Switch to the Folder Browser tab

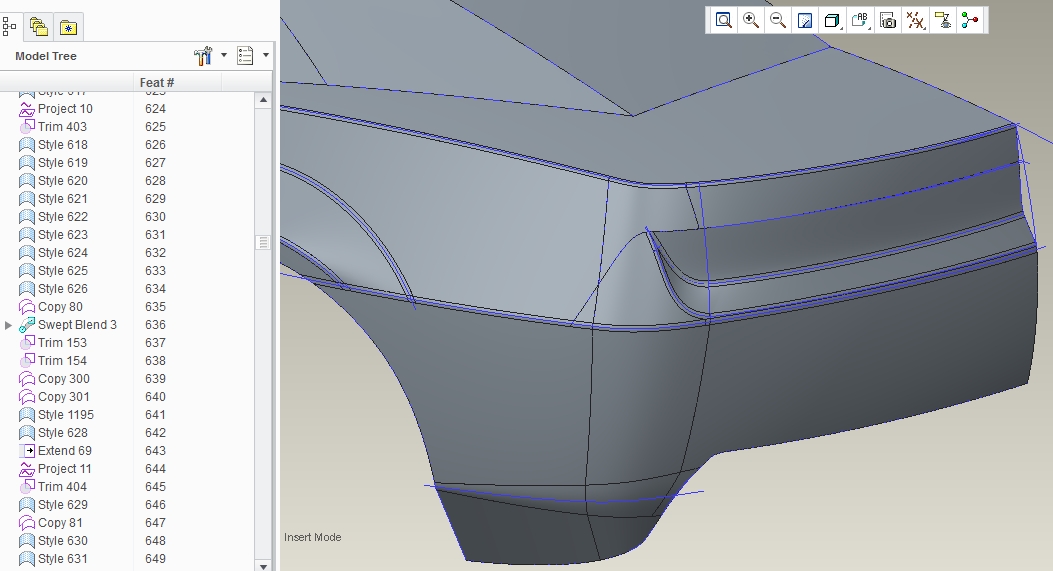[39, 26]
